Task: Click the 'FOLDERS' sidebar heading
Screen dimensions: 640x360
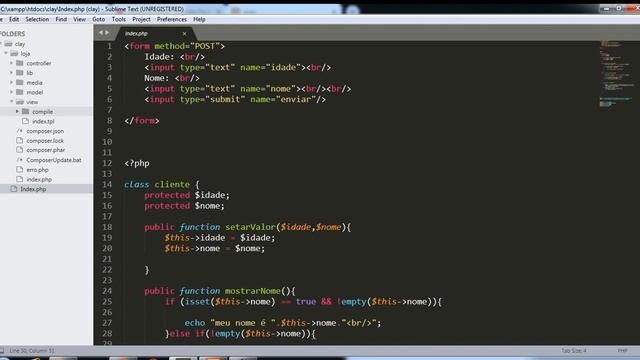Action: 13,34
